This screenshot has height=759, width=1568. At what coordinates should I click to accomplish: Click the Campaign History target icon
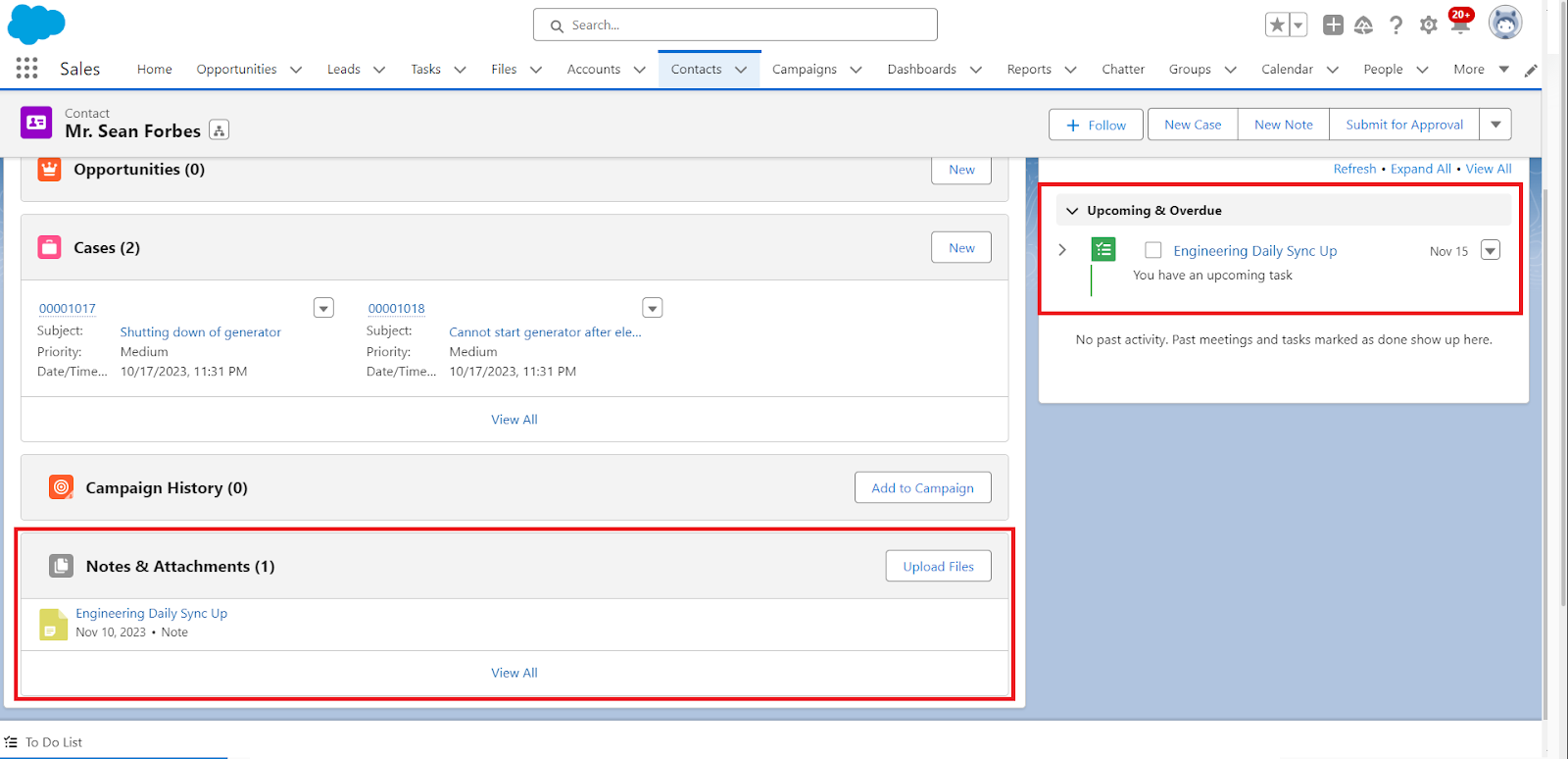61,487
